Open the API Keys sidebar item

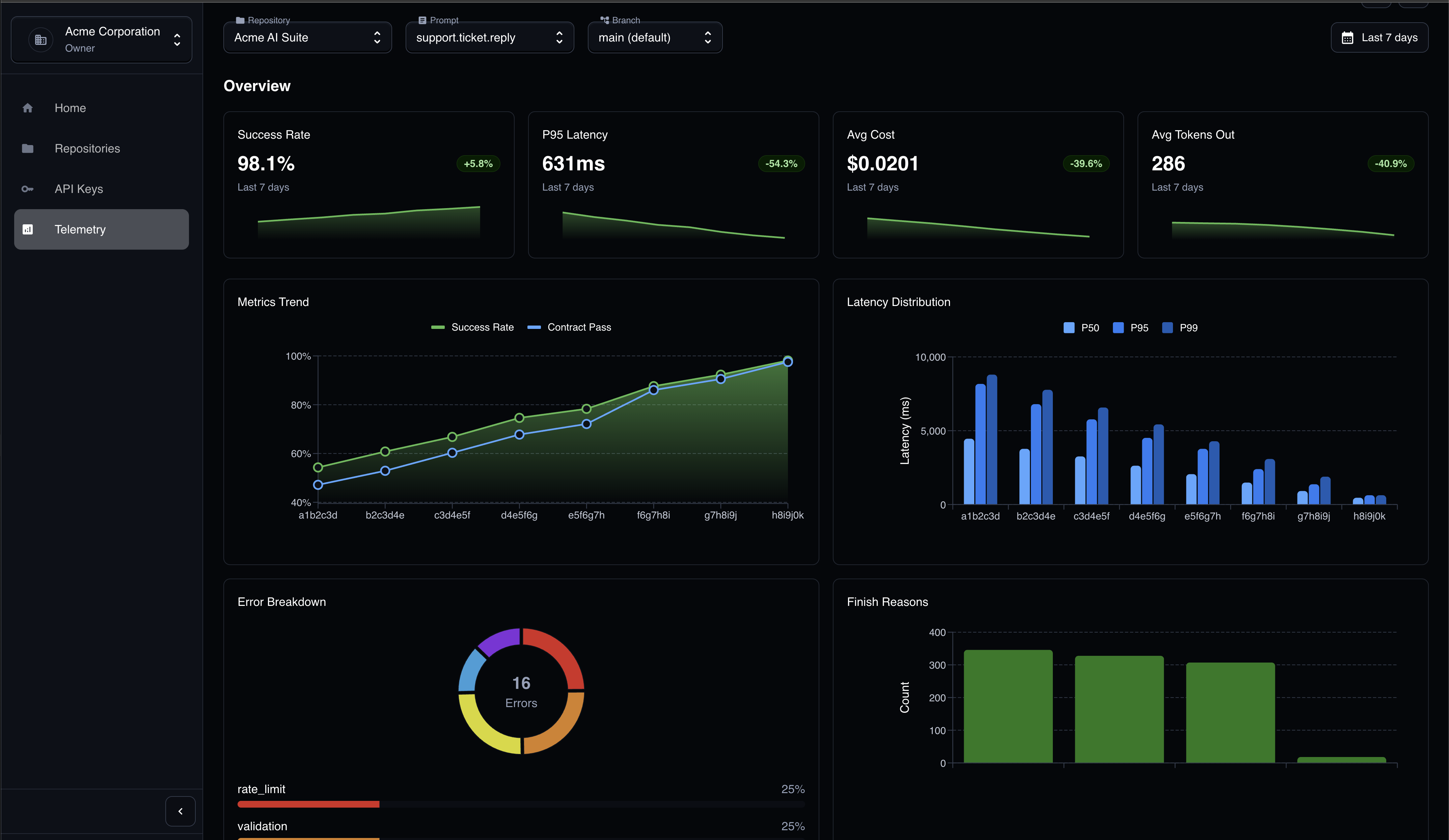point(79,189)
